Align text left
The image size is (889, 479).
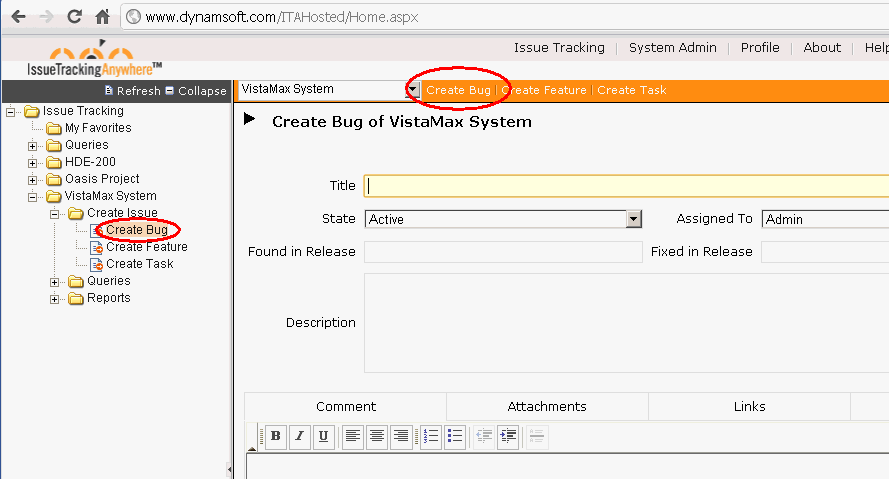353,436
